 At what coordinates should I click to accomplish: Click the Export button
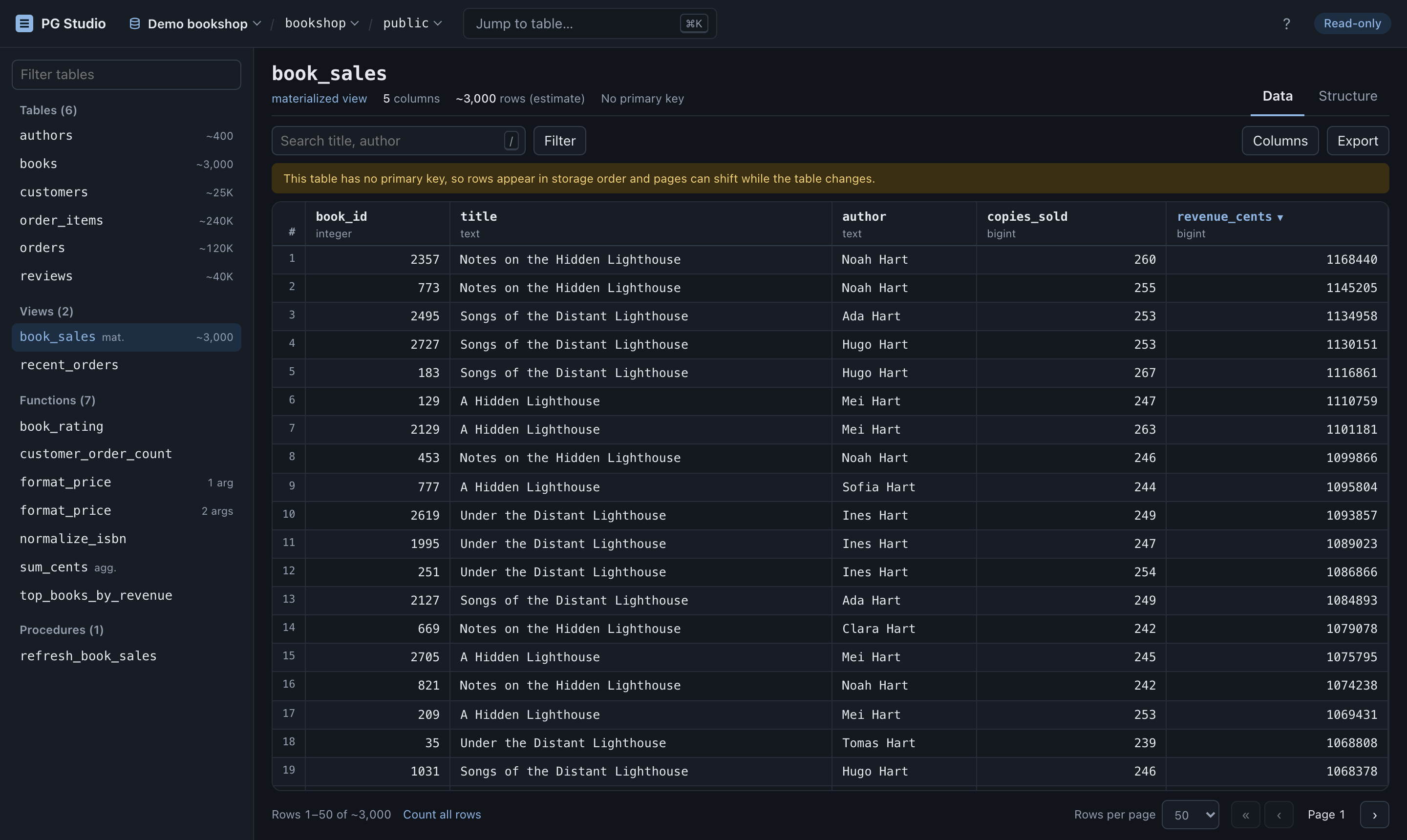(1358, 140)
